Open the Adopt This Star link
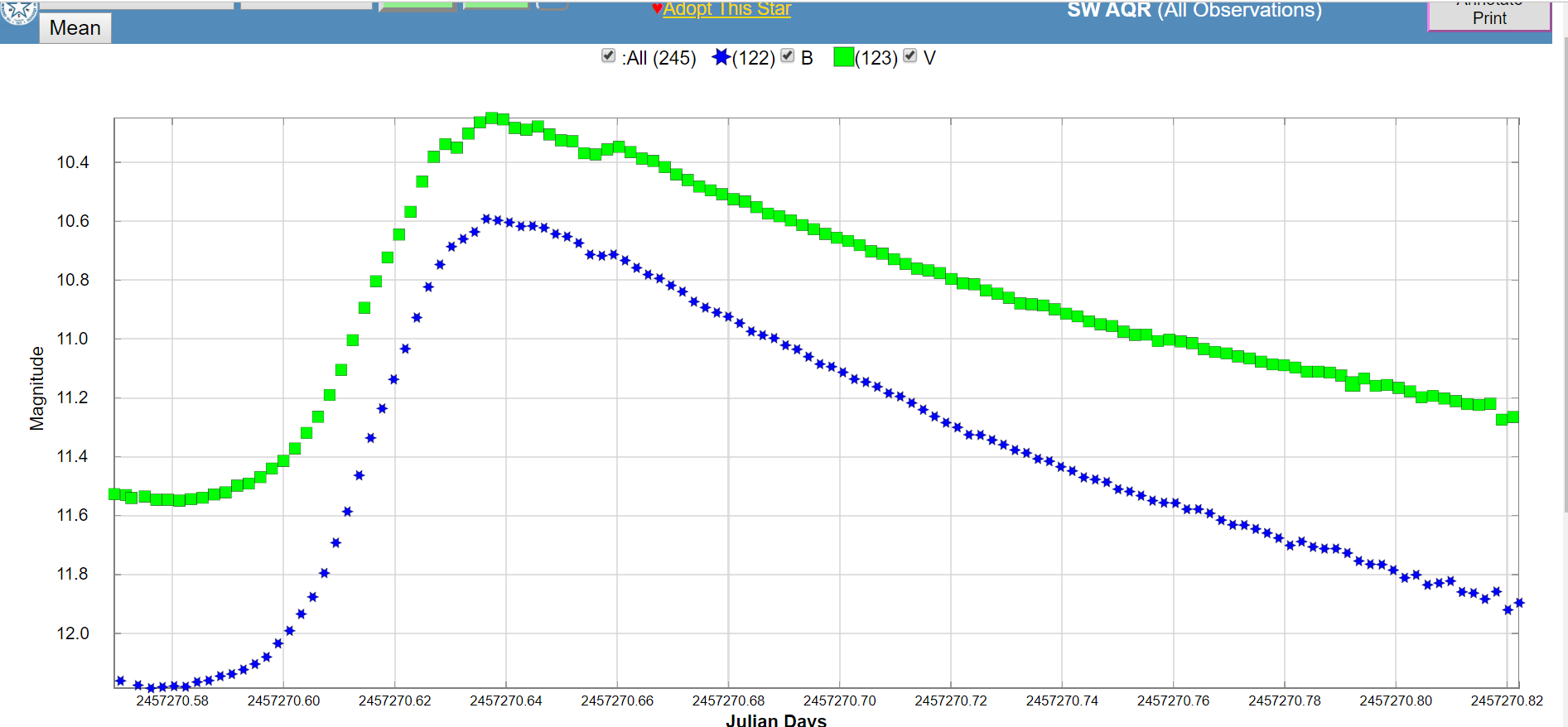The width and height of the screenshot is (1568, 727). tap(726, 9)
